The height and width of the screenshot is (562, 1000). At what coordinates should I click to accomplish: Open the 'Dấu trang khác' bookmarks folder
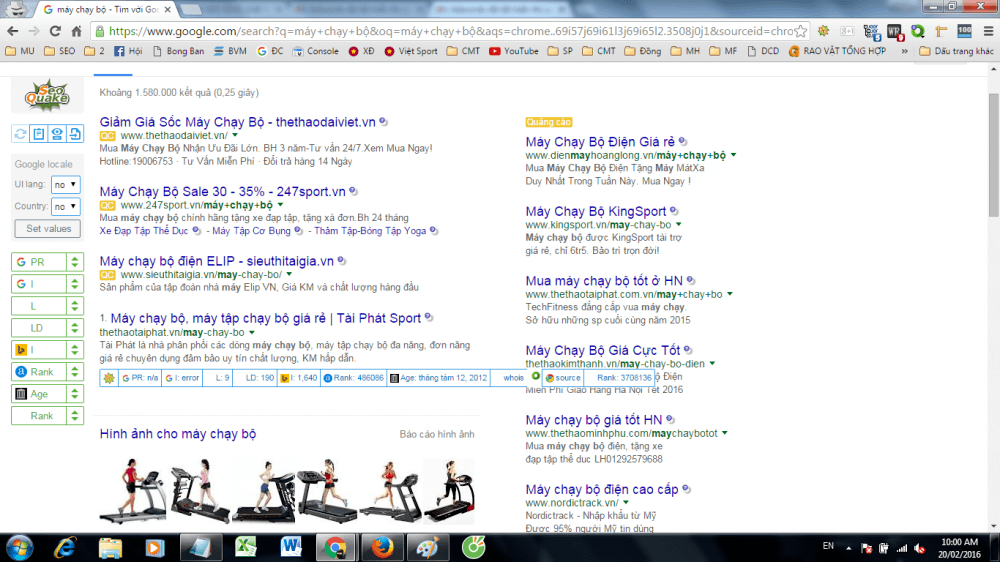click(956, 51)
